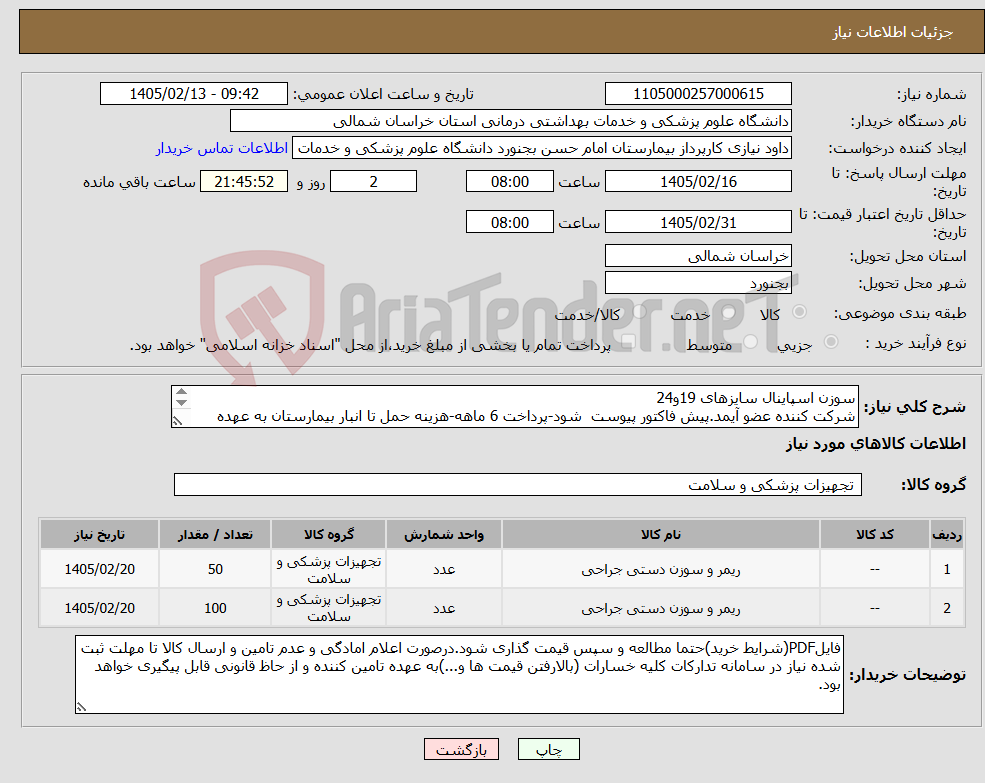Click the نام کالا column header
The width and height of the screenshot is (985, 783).
pos(660,534)
